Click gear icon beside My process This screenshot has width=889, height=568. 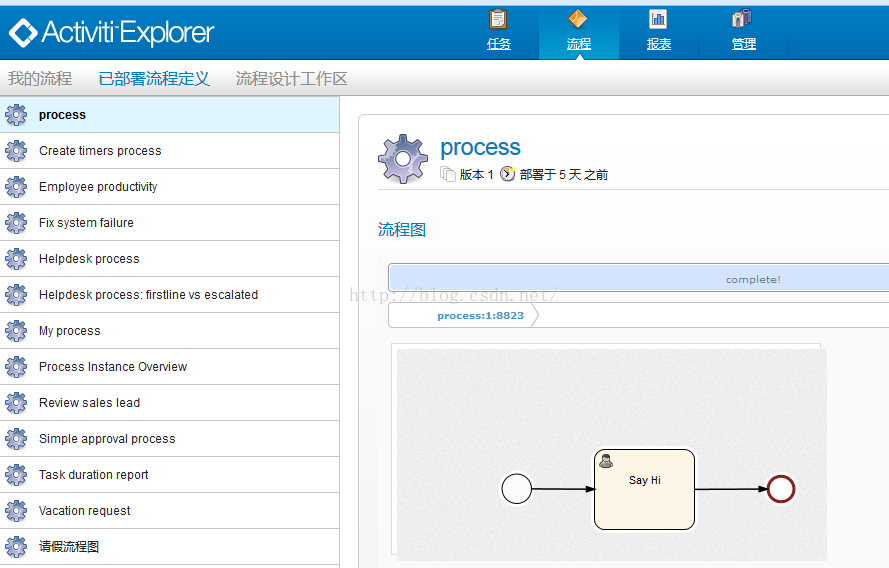16,330
